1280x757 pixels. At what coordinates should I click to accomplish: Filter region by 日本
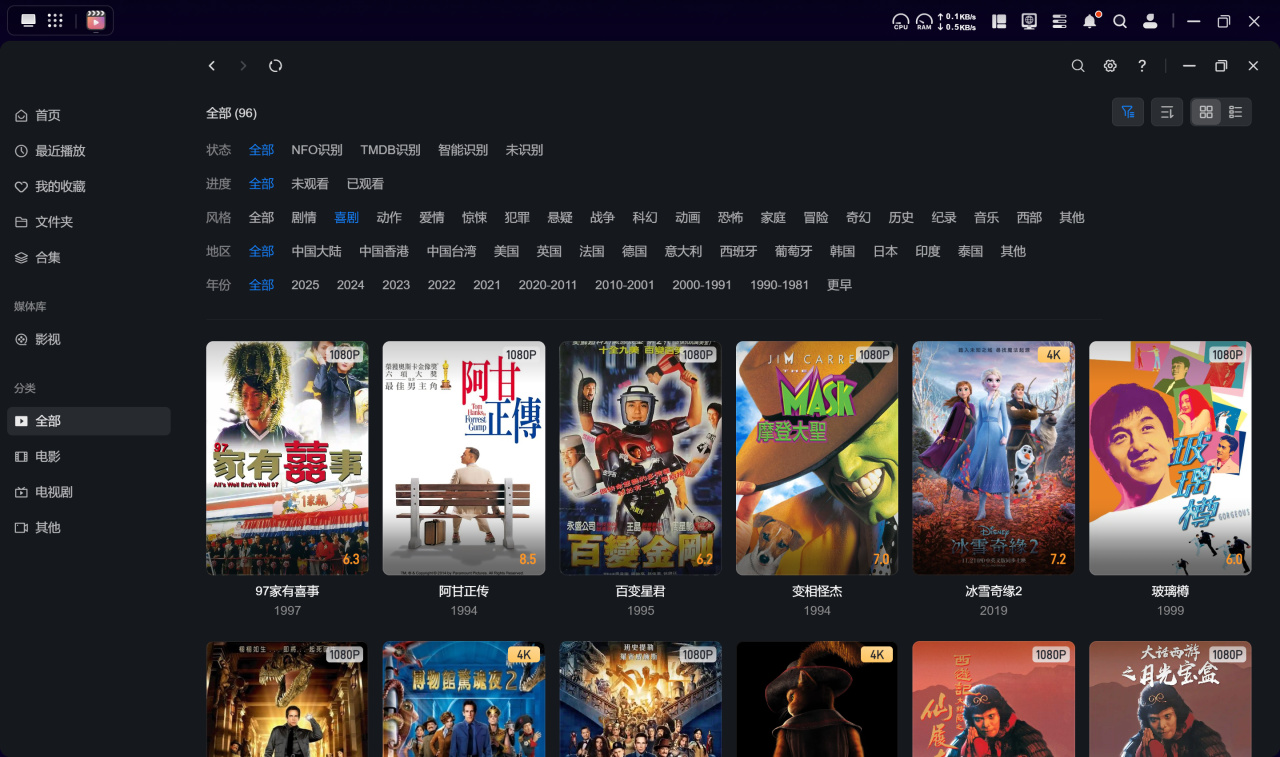tap(885, 251)
